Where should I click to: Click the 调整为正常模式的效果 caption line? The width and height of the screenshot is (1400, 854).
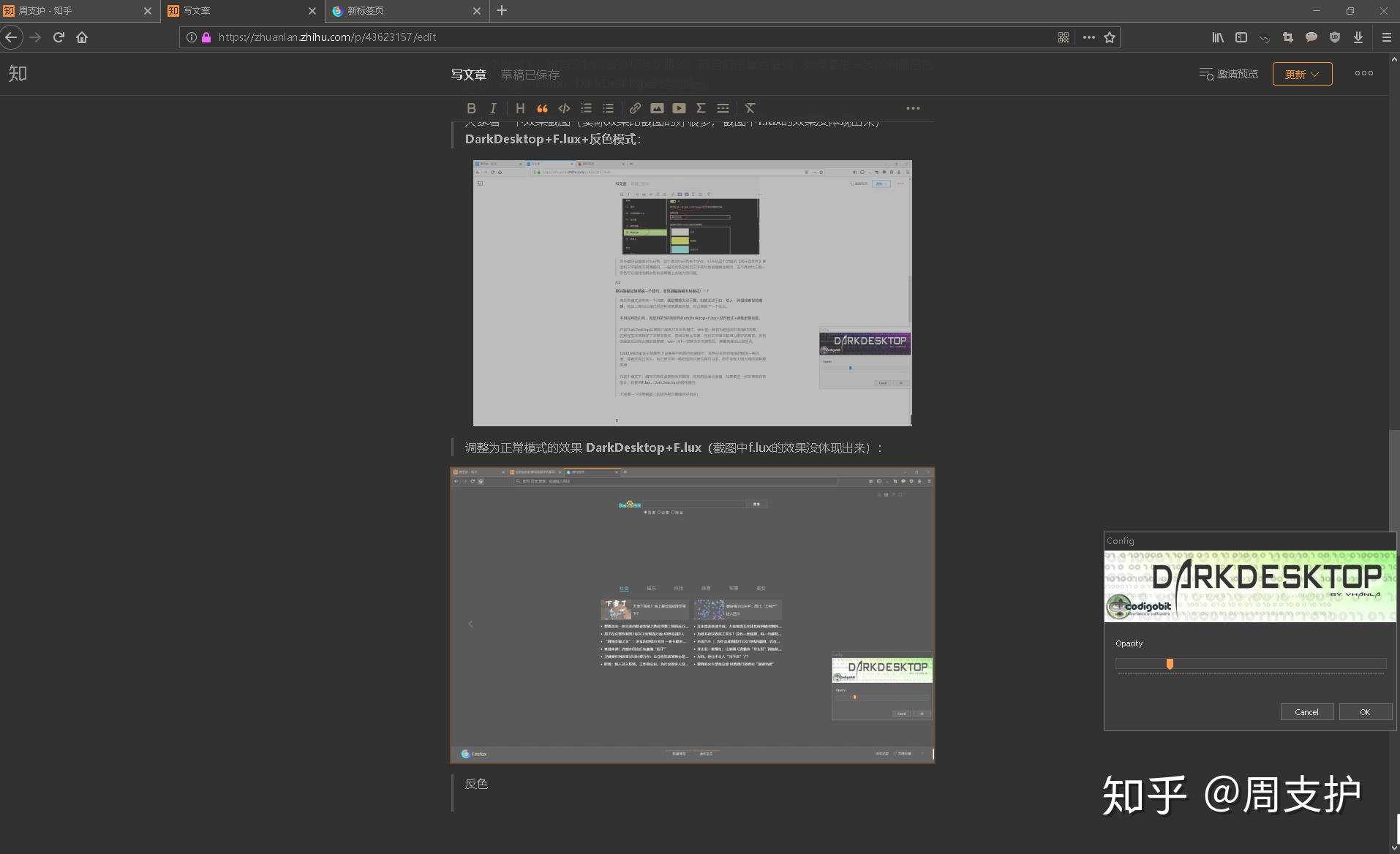click(674, 447)
